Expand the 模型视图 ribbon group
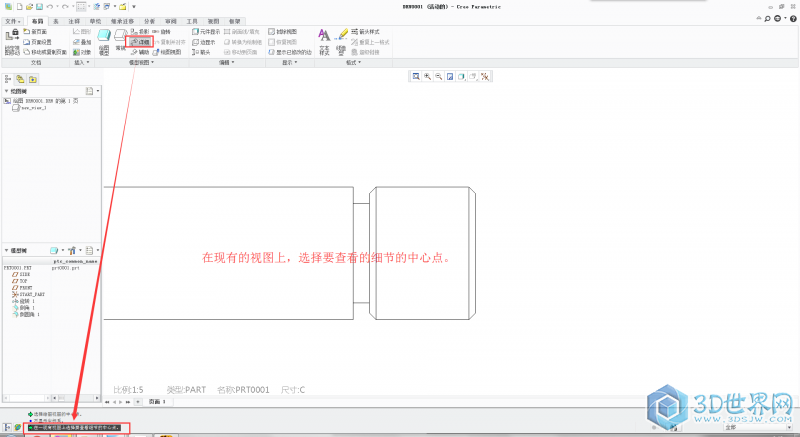 (x=141, y=62)
